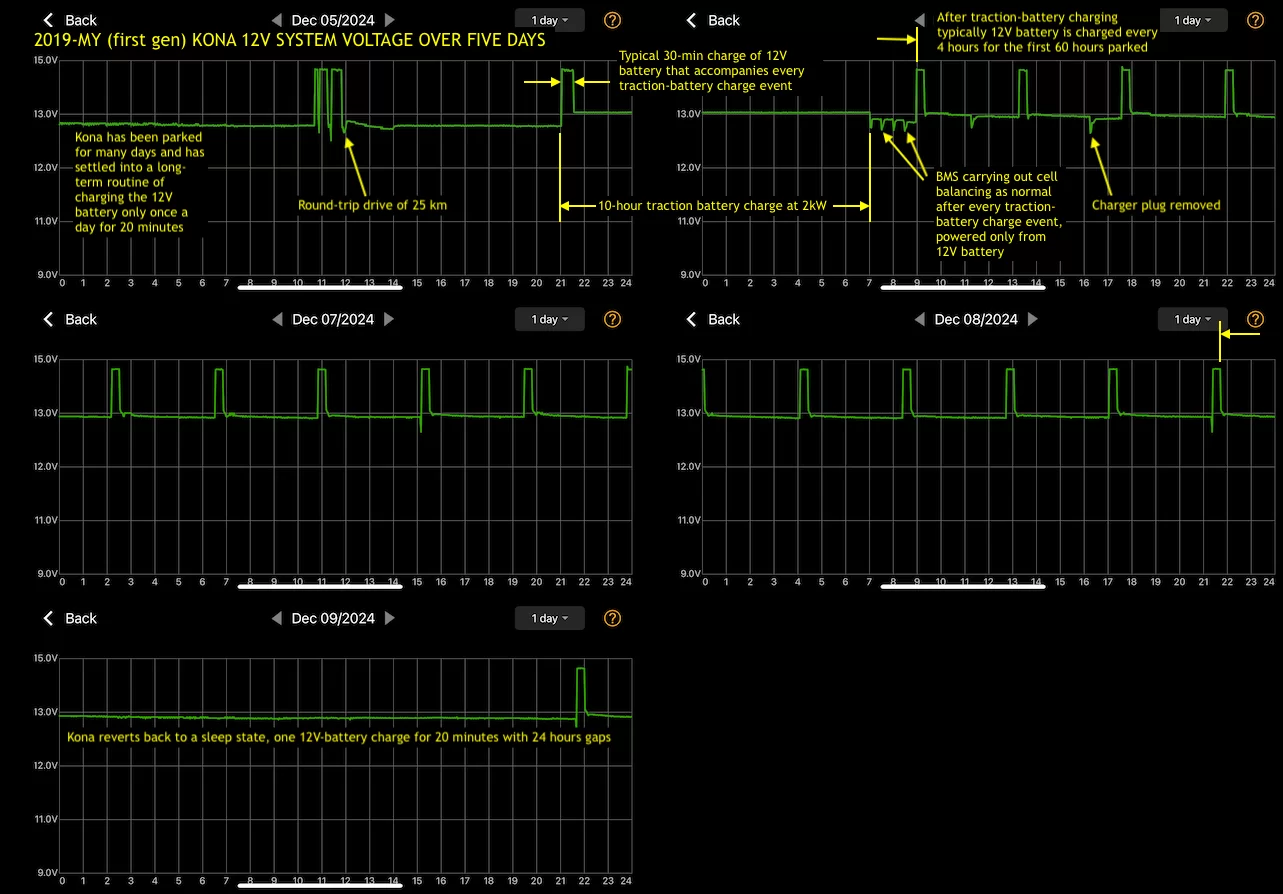Open help on the cell-balancing annotated panel
This screenshot has width=1283, height=894.
[1255, 20]
